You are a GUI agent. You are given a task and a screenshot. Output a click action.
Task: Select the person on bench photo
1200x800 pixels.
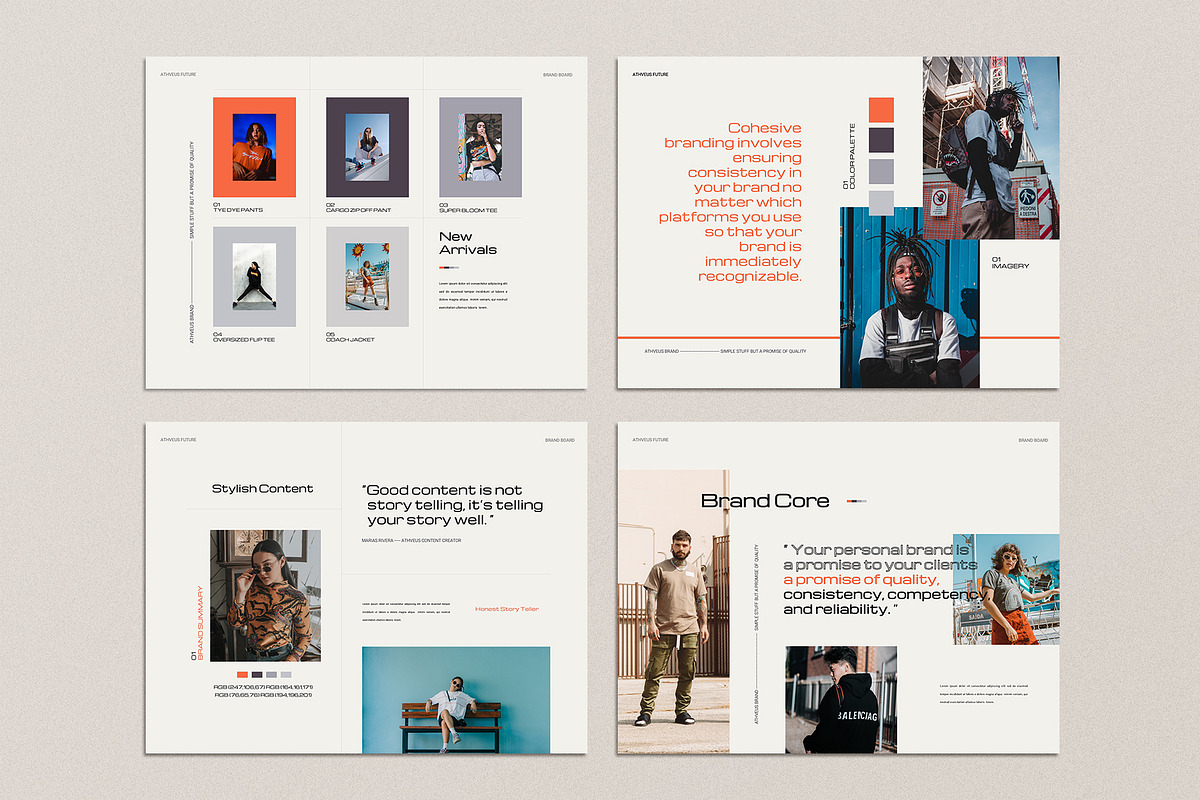pyautogui.click(x=456, y=700)
